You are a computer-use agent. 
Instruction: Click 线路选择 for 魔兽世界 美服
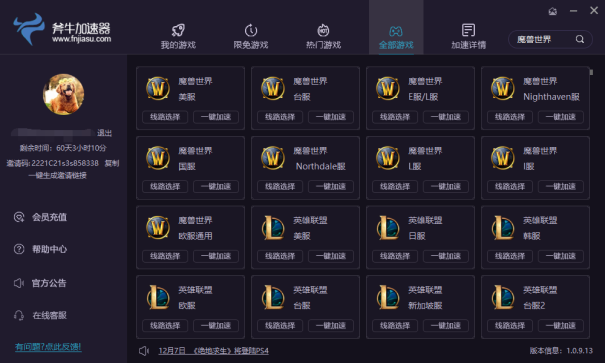pos(165,117)
